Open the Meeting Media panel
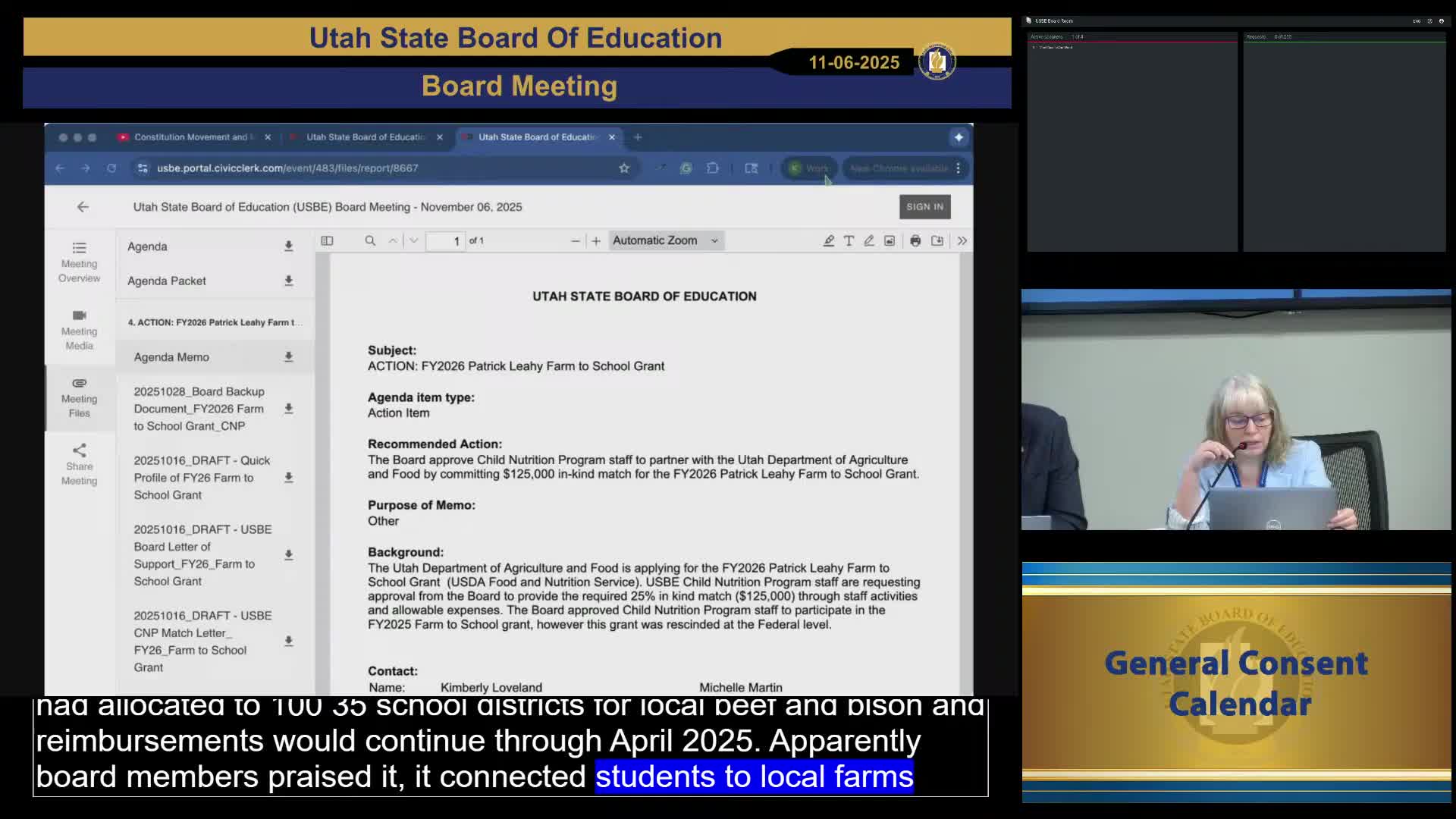 (79, 330)
